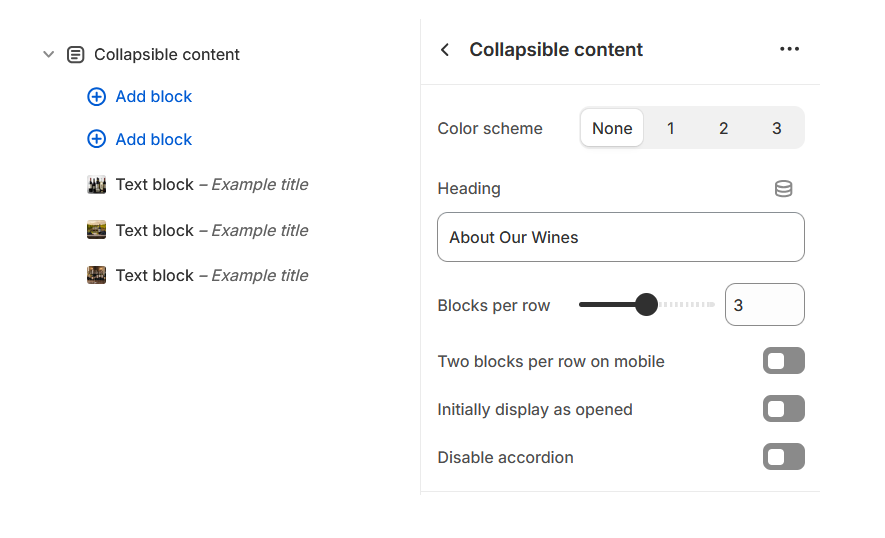Choose Color scheme 2
Viewport: 885px width, 538px height.
[723, 128]
